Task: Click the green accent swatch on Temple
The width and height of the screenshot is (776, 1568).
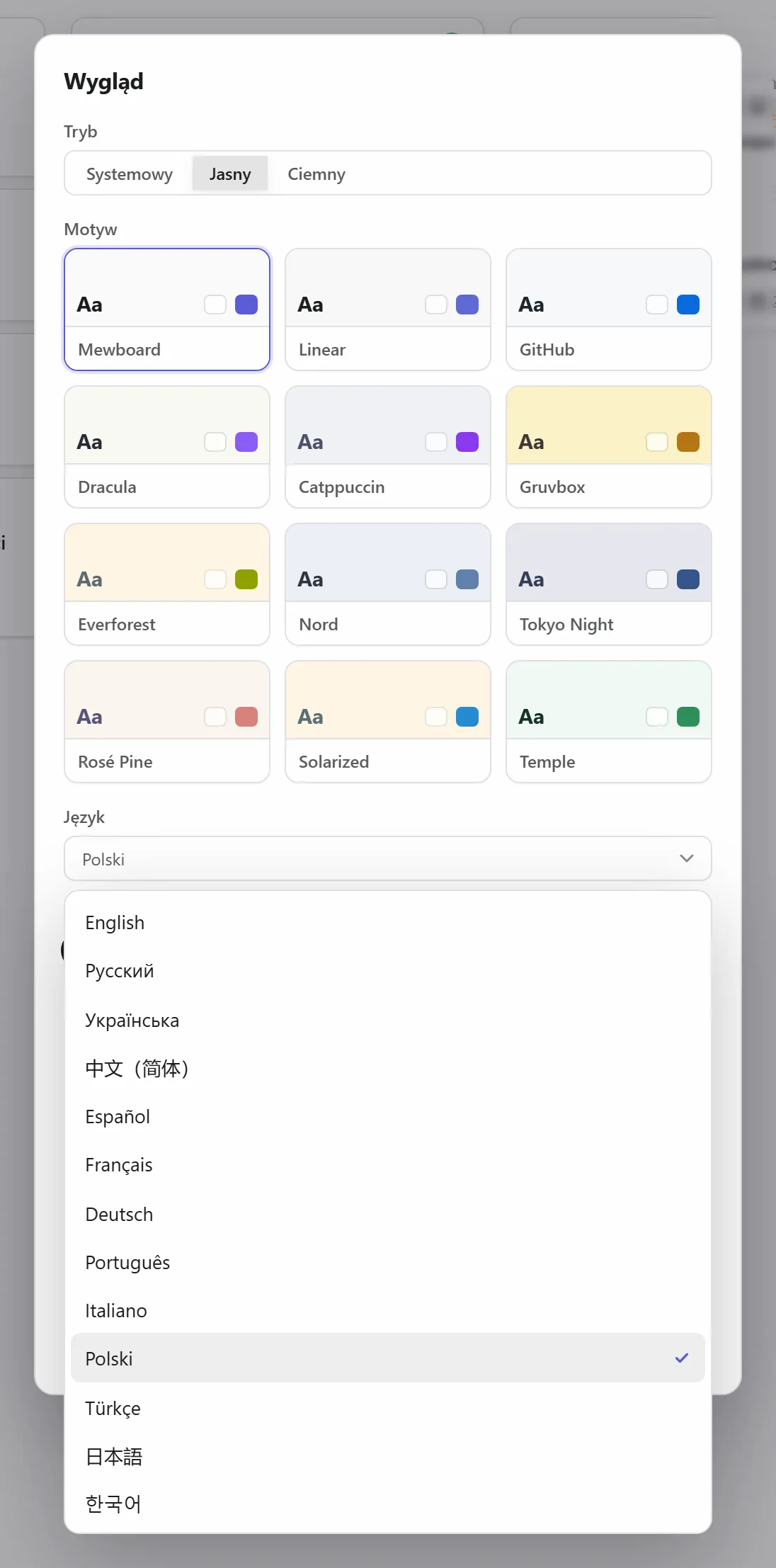Action: [688, 717]
